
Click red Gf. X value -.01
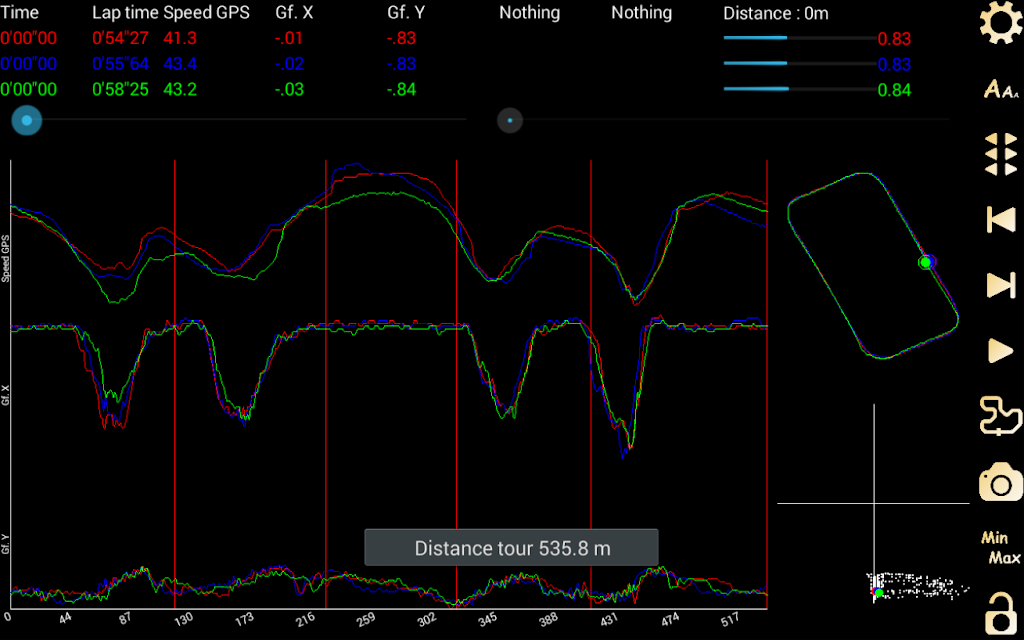pos(289,39)
